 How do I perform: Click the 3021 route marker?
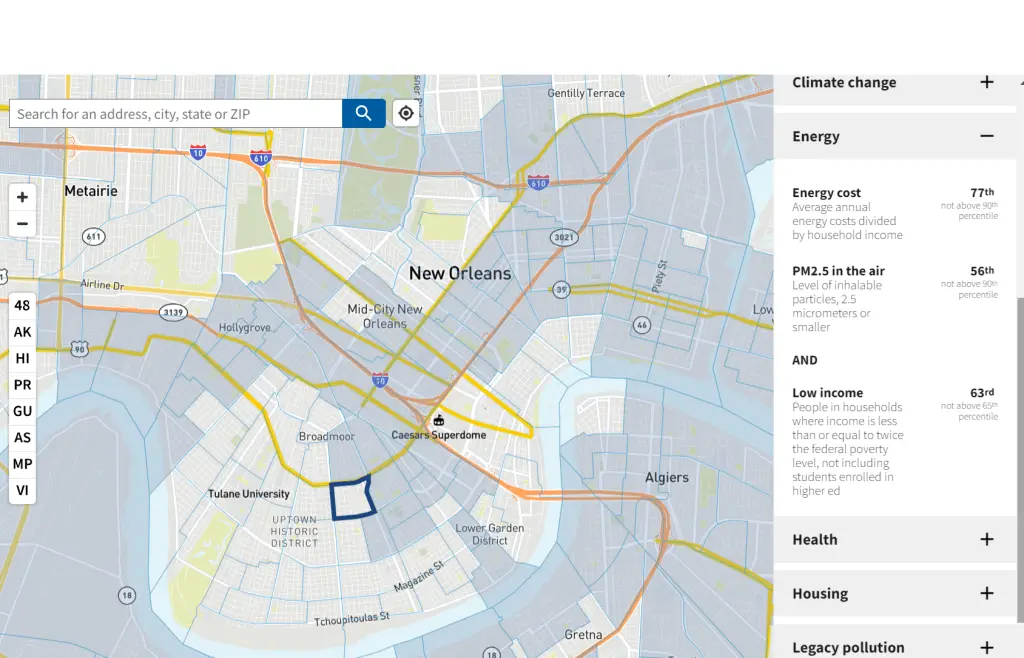pyautogui.click(x=564, y=237)
